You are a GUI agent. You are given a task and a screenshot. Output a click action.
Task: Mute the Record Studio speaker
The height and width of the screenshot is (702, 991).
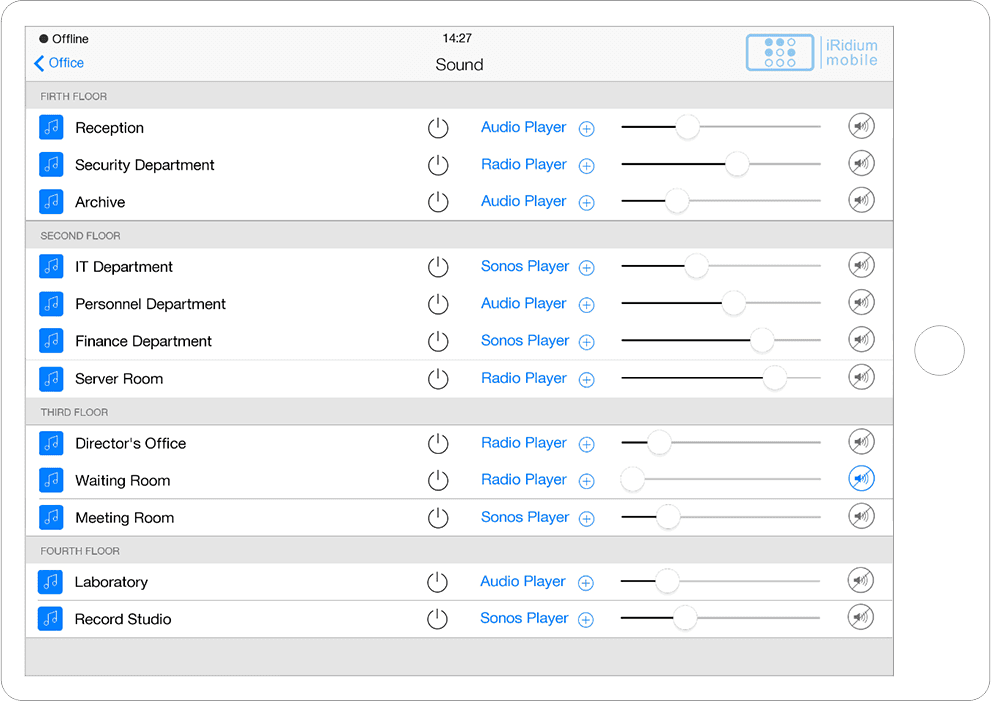pyautogui.click(x=860, y=618)
